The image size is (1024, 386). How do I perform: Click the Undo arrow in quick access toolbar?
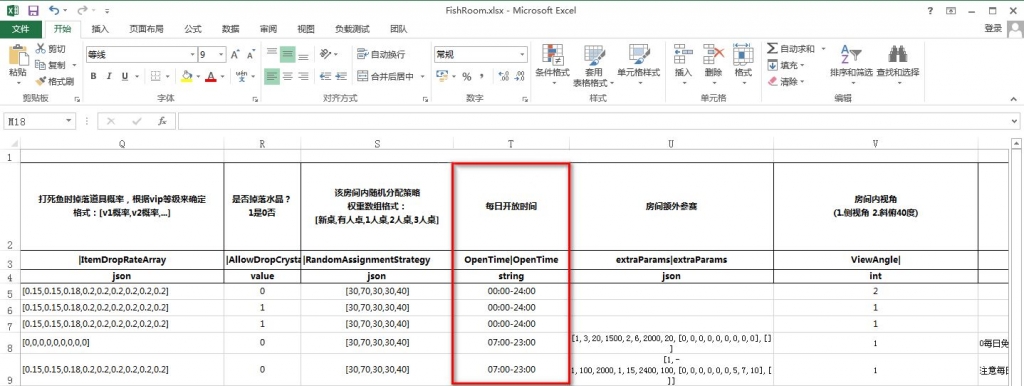(x=54, y=10)
